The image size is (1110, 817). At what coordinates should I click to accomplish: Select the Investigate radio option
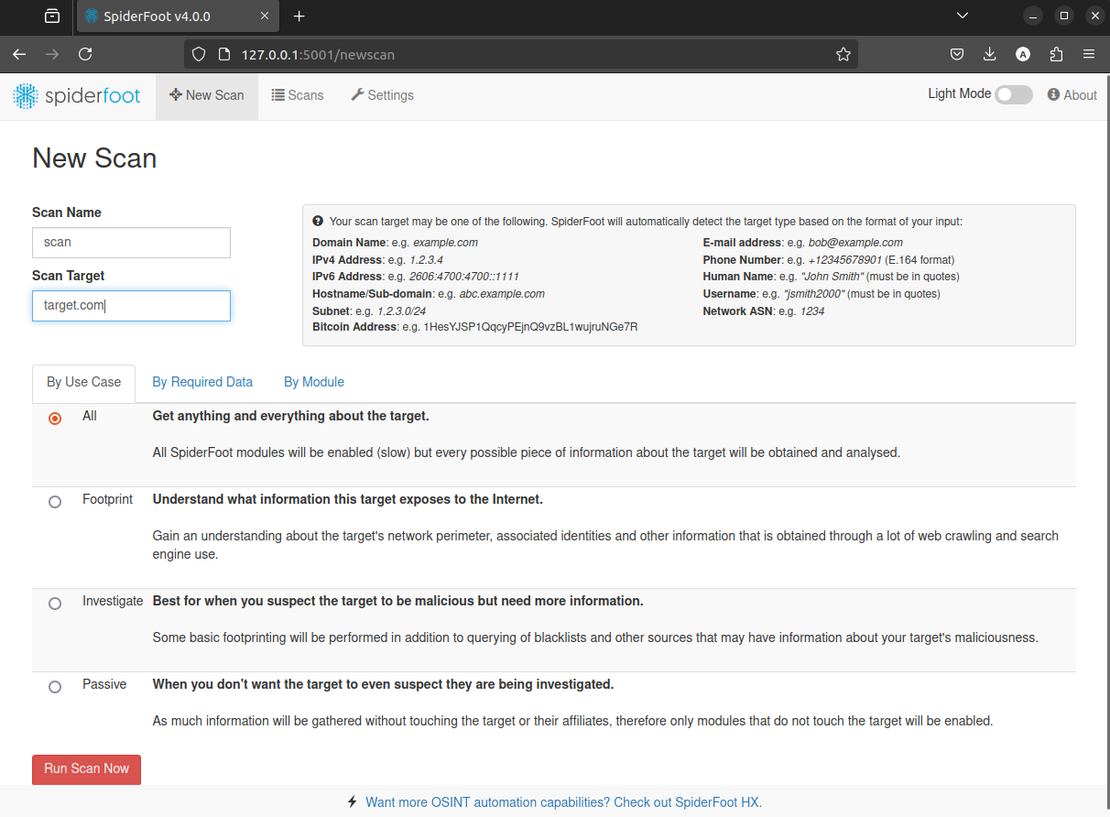pos(55,603)
